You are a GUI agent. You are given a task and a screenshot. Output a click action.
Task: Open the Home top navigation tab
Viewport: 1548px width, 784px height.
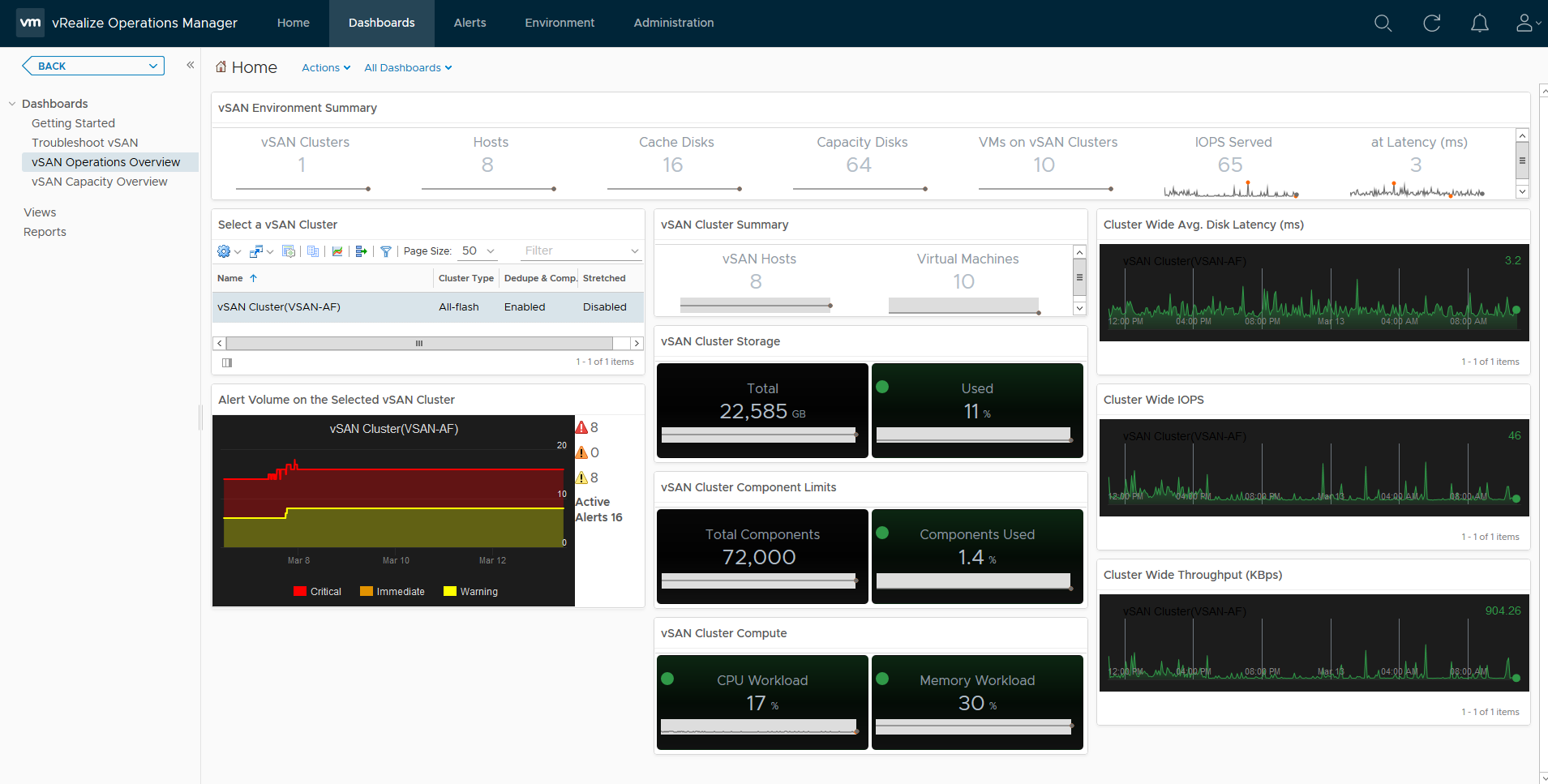[294, 23]
